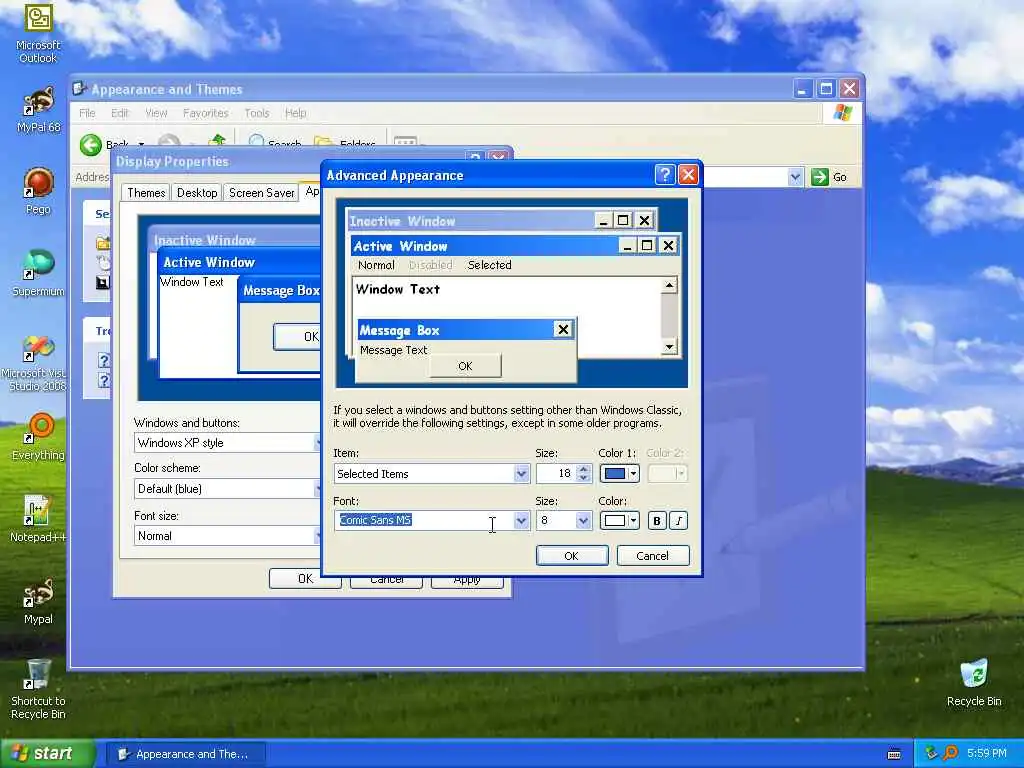1024x768 pixels.
Task: Open the Item dropdown showing Selected Items
Action: click(x=520, y=473)
